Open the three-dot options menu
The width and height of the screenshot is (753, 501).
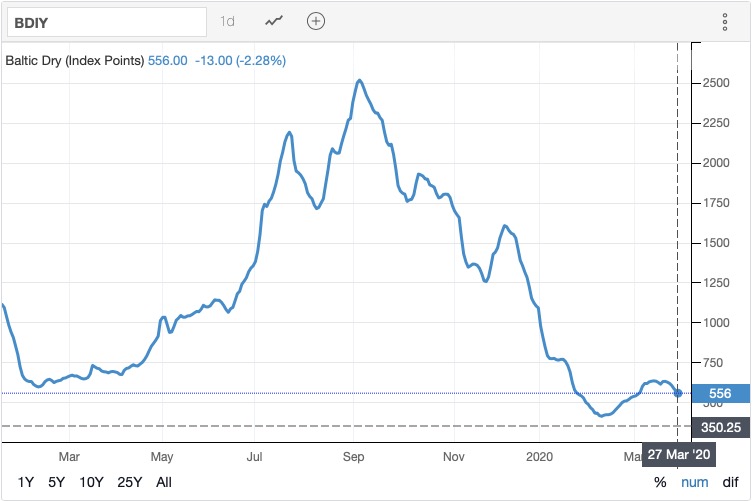point(725,22)
